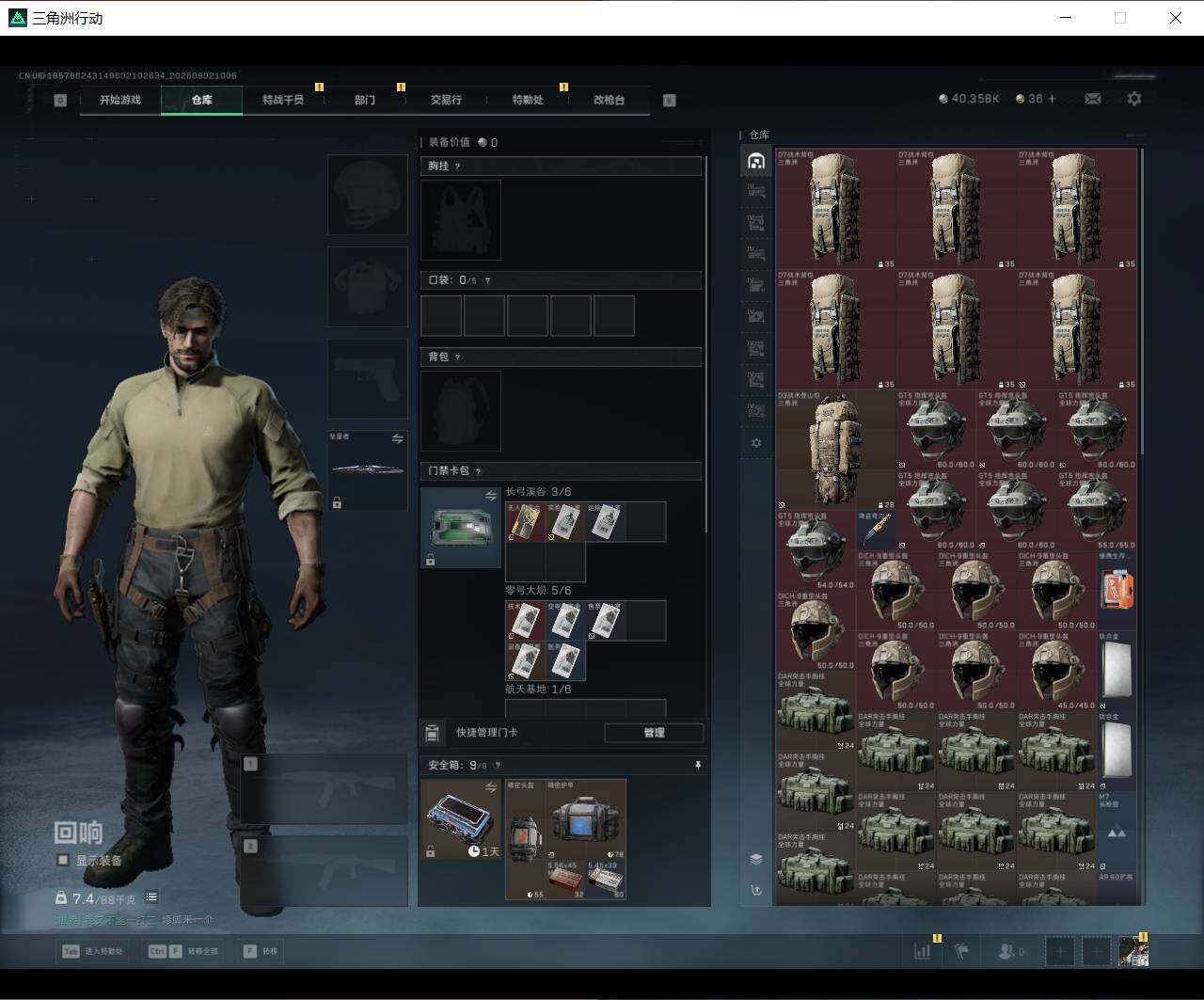Click the Q key icon left of tabs
This screenshot has width=1204, height=1000.
click(x=60, y=101)
